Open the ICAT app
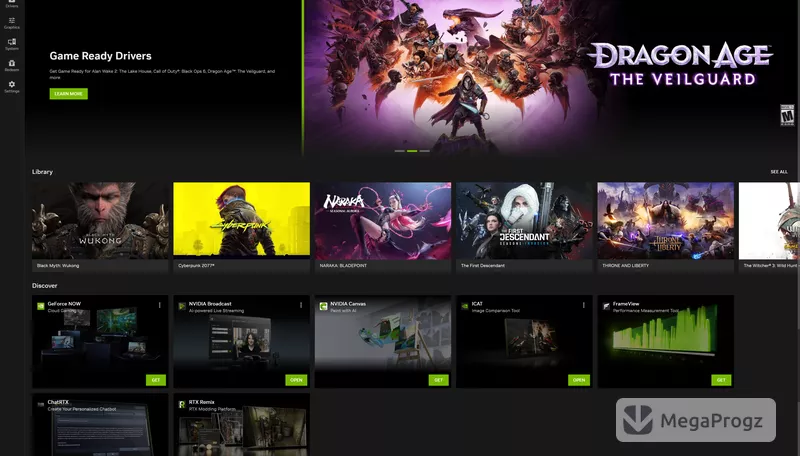 [579, 380]
